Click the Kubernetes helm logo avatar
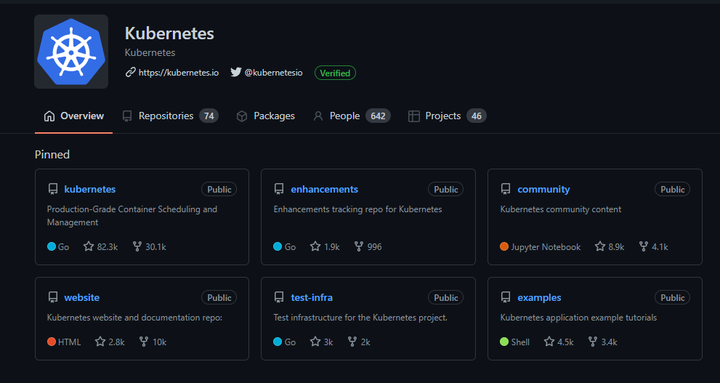720x383 pixels. (71, 51)
